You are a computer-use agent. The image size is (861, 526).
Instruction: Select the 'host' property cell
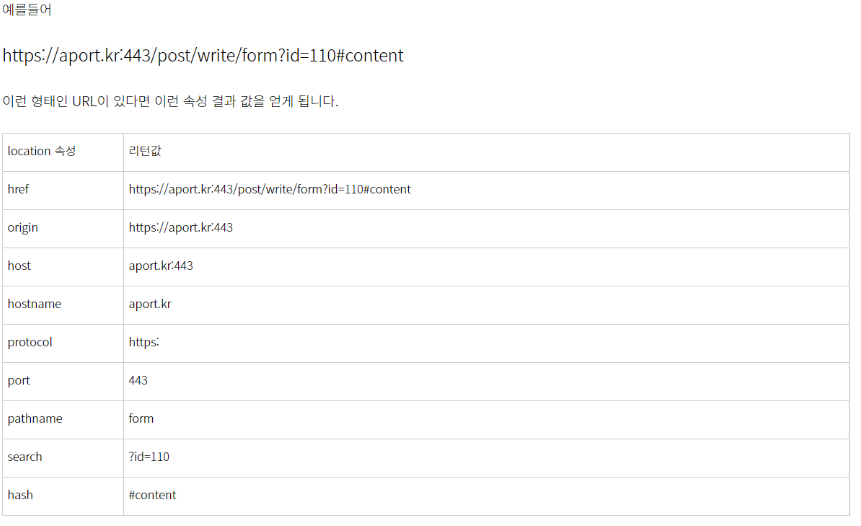click(63, 267)
